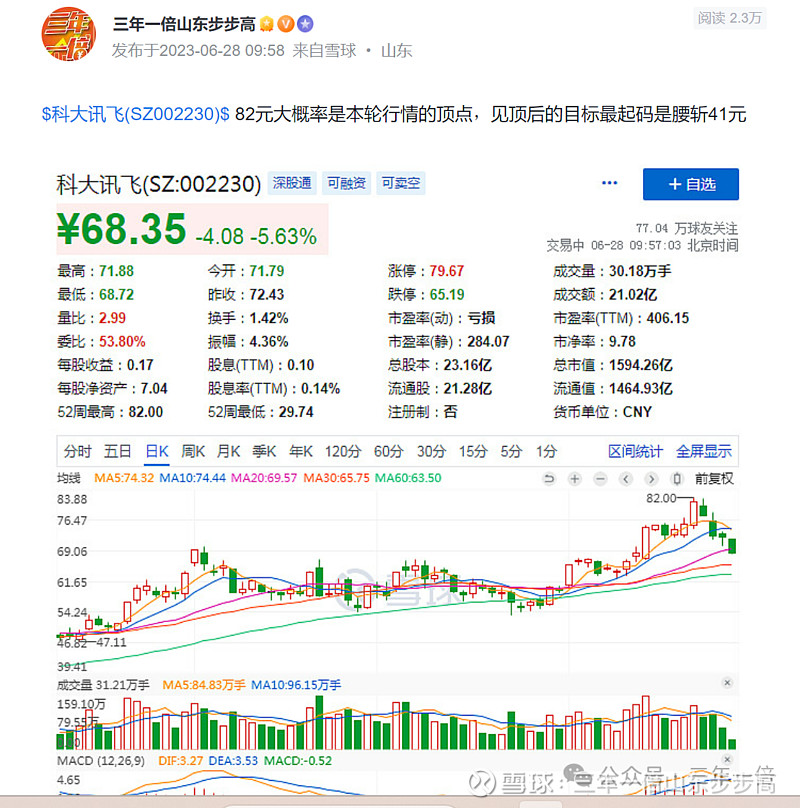
Task: Click the 52周最高：82.00 value
Action: pos(110,412)
